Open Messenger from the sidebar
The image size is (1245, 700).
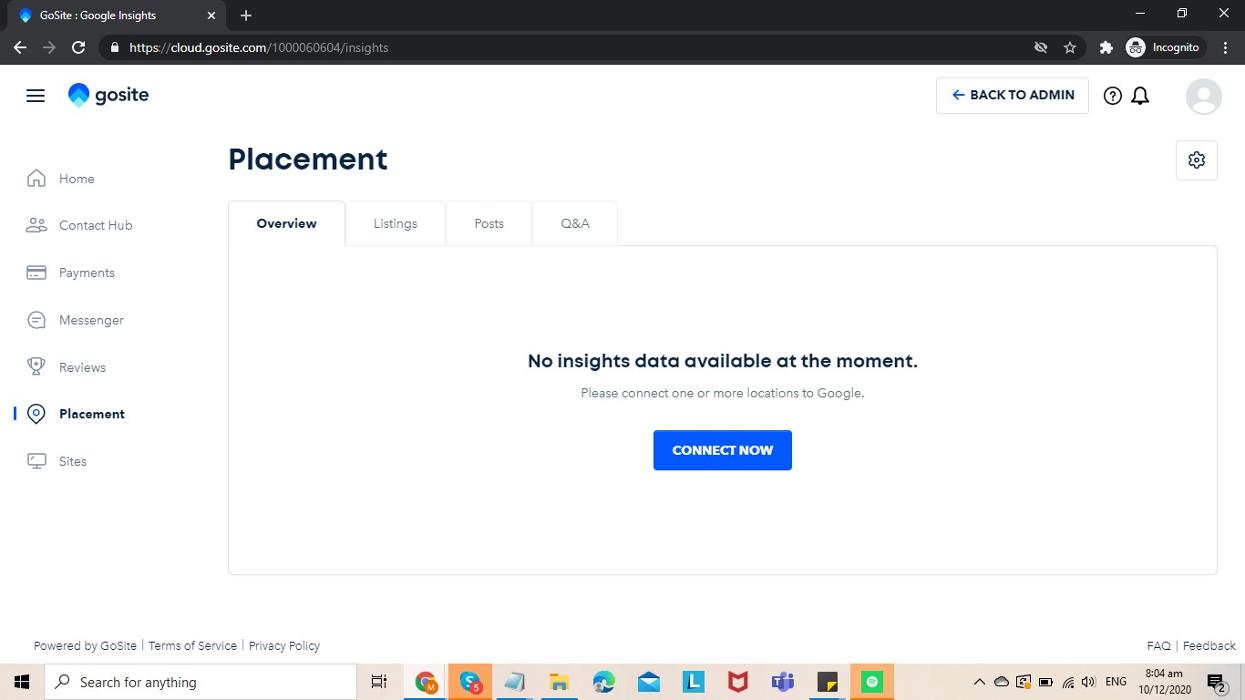(91, 320)
